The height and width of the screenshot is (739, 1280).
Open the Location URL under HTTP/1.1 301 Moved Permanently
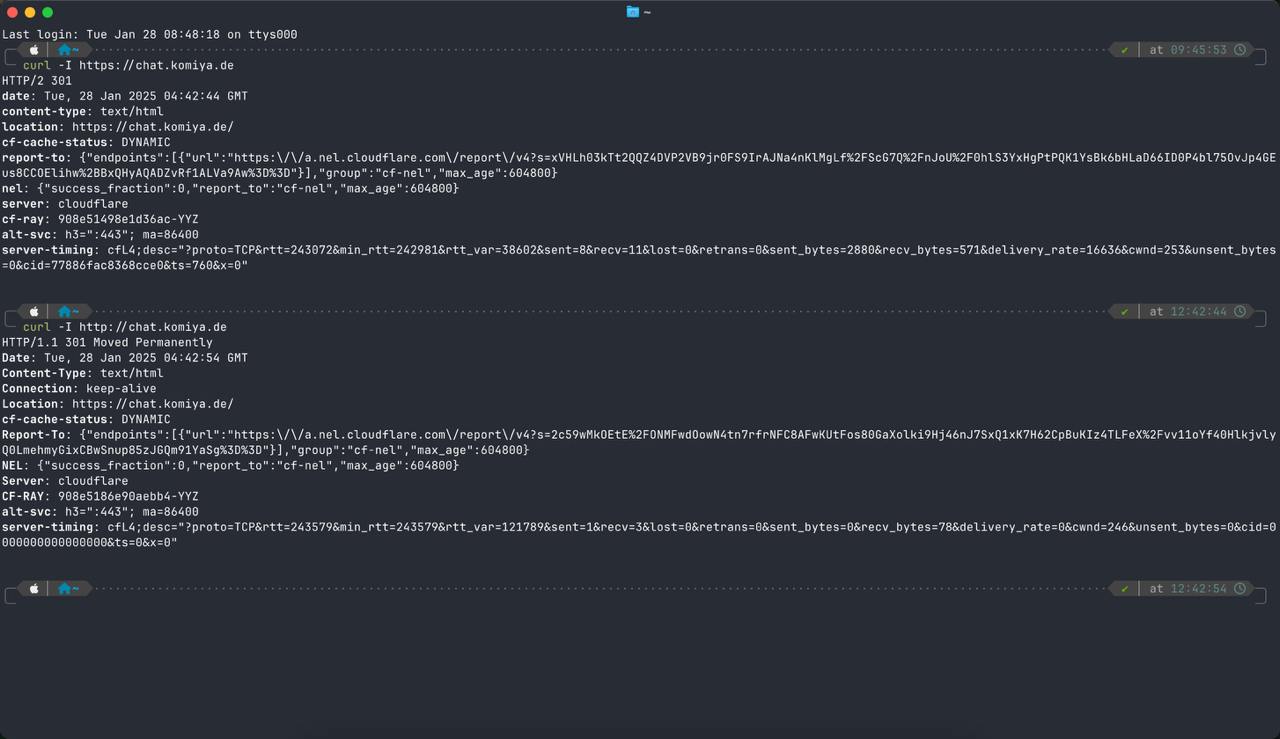[x=153, y=404]
